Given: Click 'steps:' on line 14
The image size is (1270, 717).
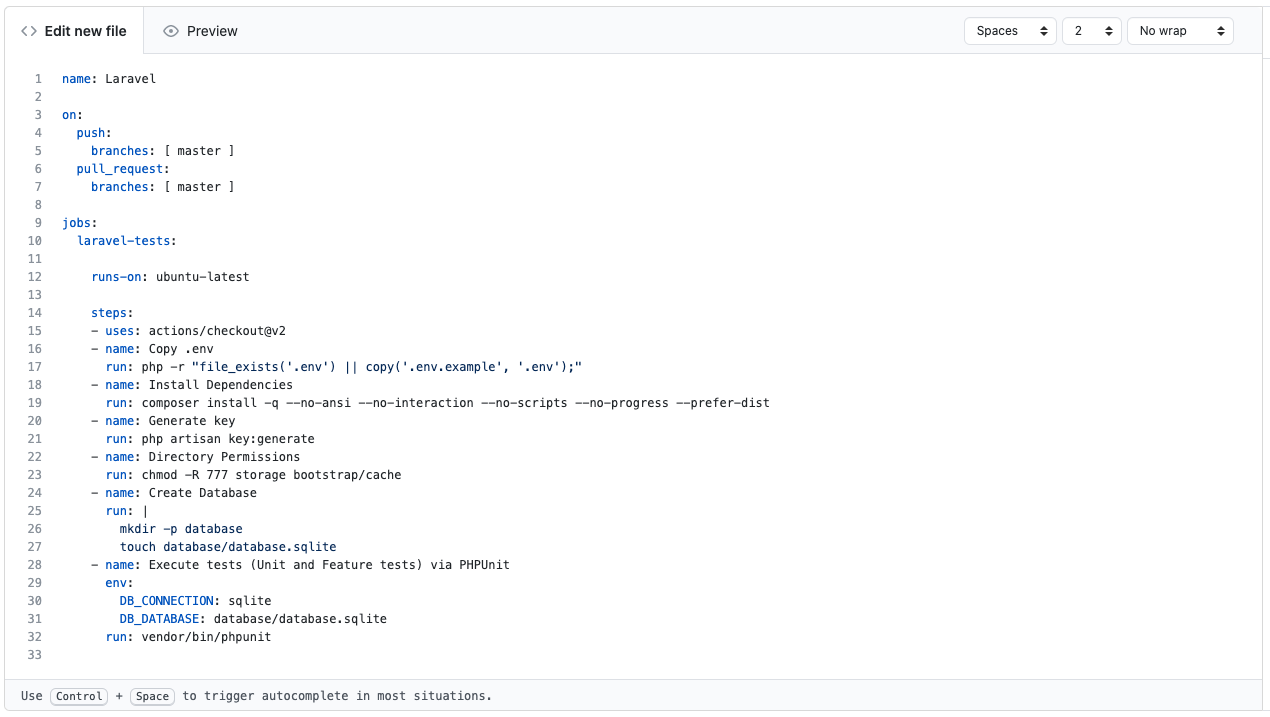Looking at the screenshot, I should [x=112, y=313].
